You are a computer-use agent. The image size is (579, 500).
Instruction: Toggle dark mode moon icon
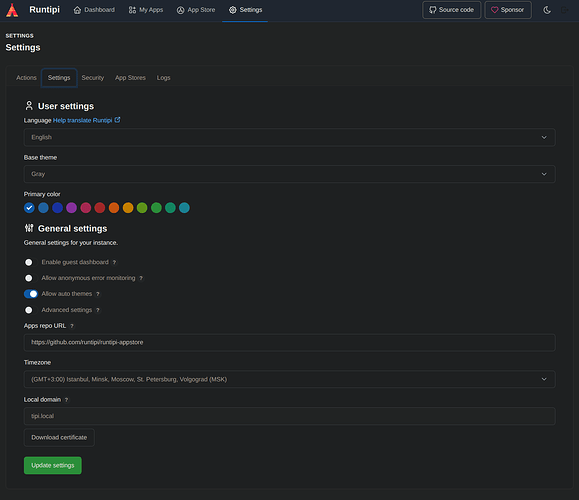pos(547,10)
